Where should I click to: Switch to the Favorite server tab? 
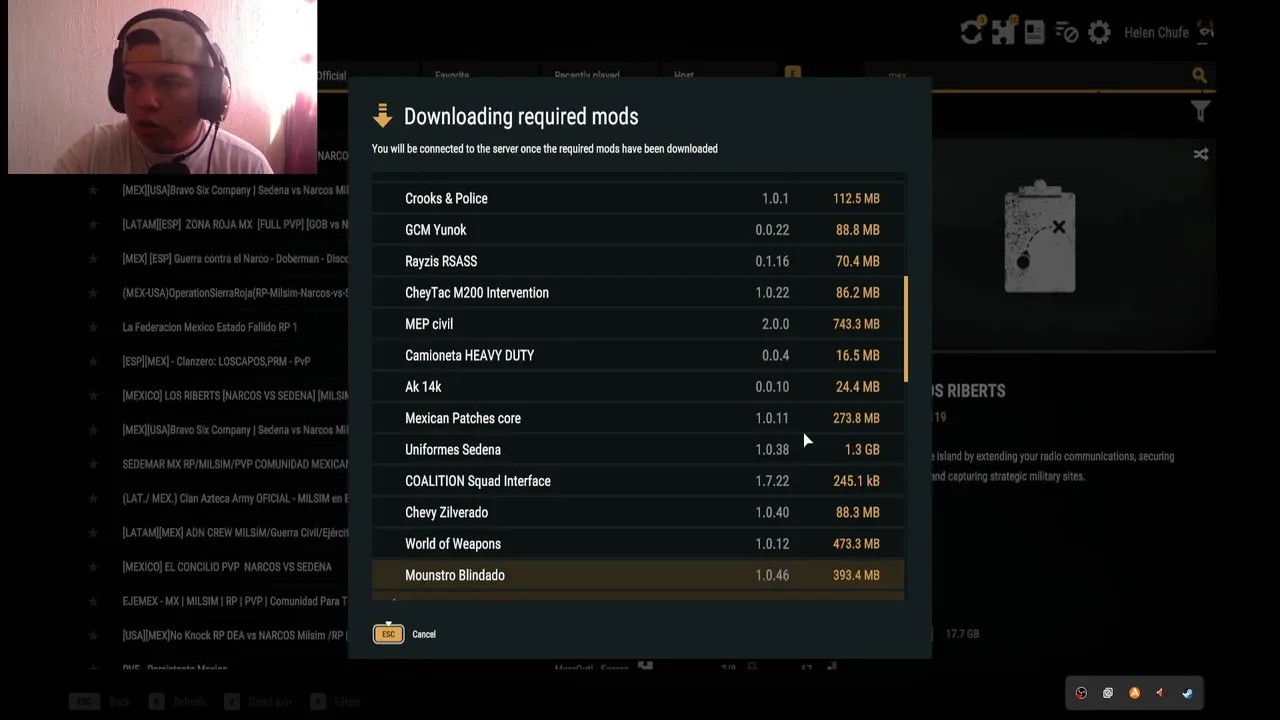[452, 75]
